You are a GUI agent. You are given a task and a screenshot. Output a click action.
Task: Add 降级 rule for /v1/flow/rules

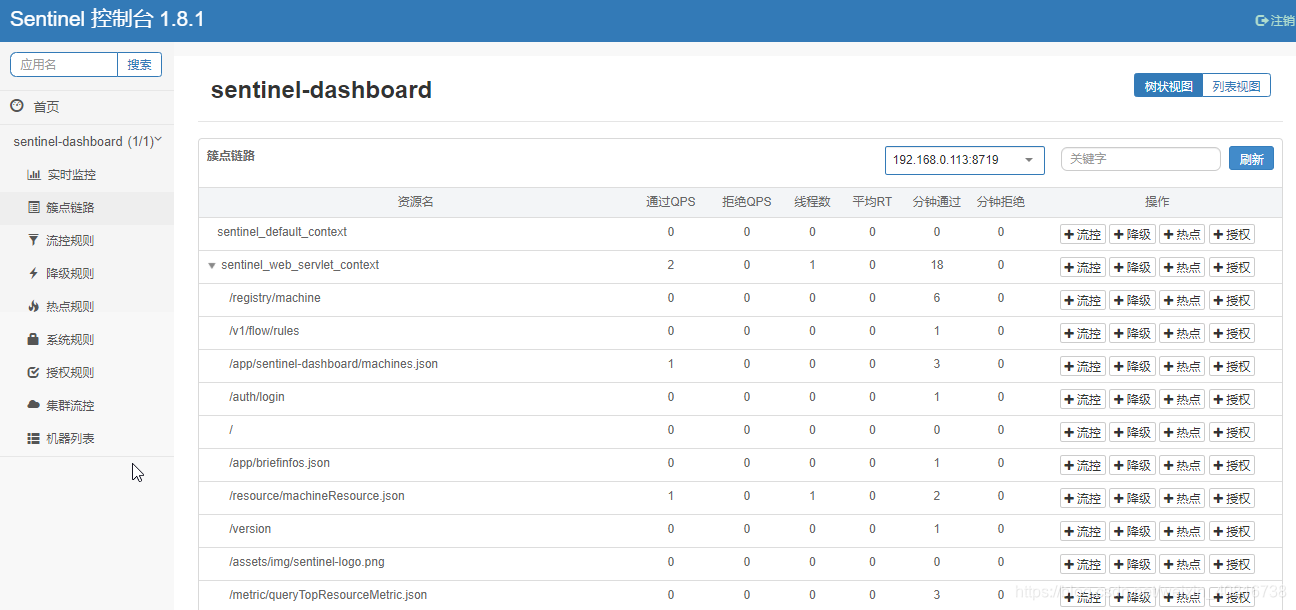pos(1132,334)
